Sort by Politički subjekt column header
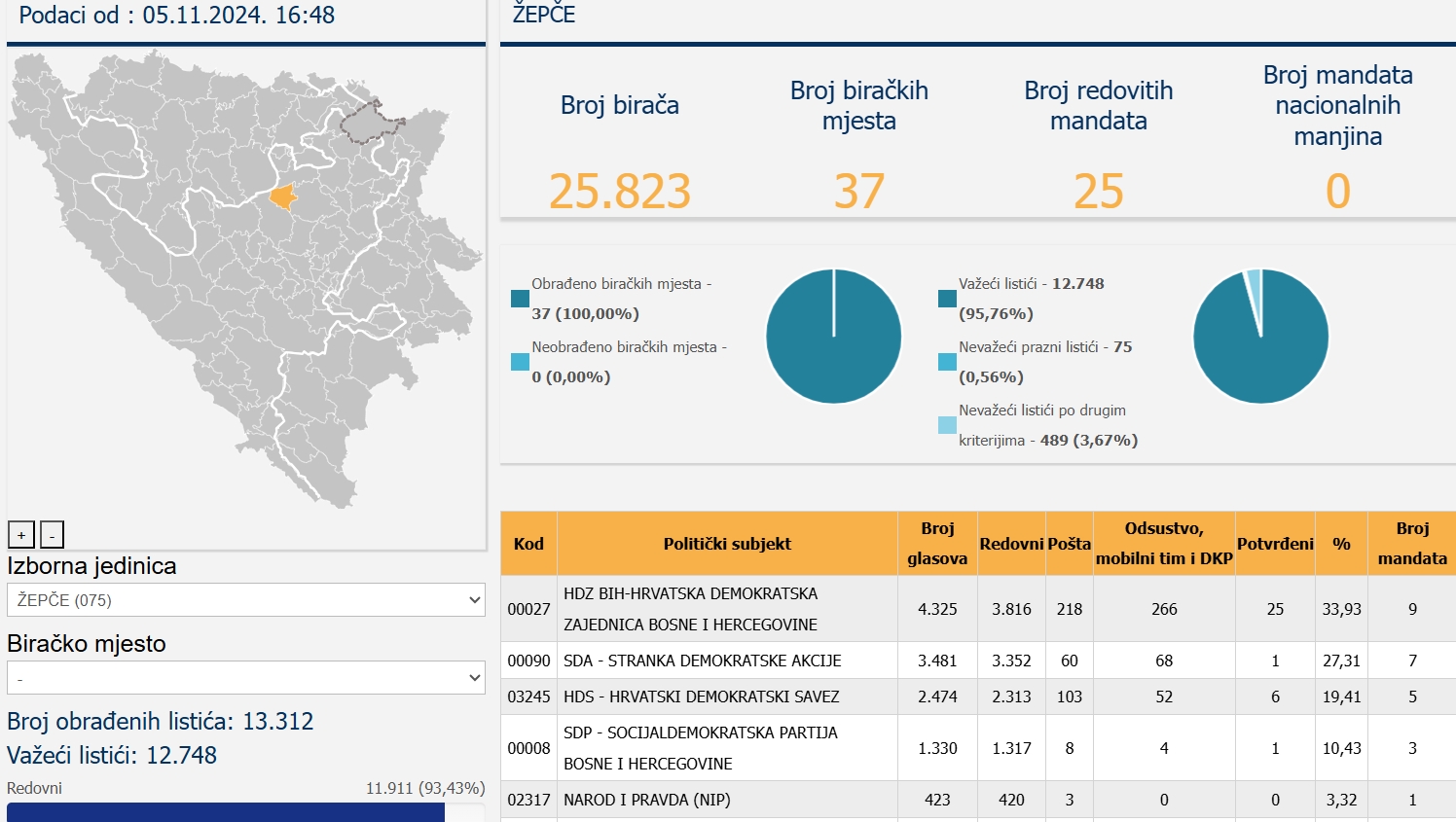Image resolution: width=1456 pixels, height=822 pixels. coord(727,544)
